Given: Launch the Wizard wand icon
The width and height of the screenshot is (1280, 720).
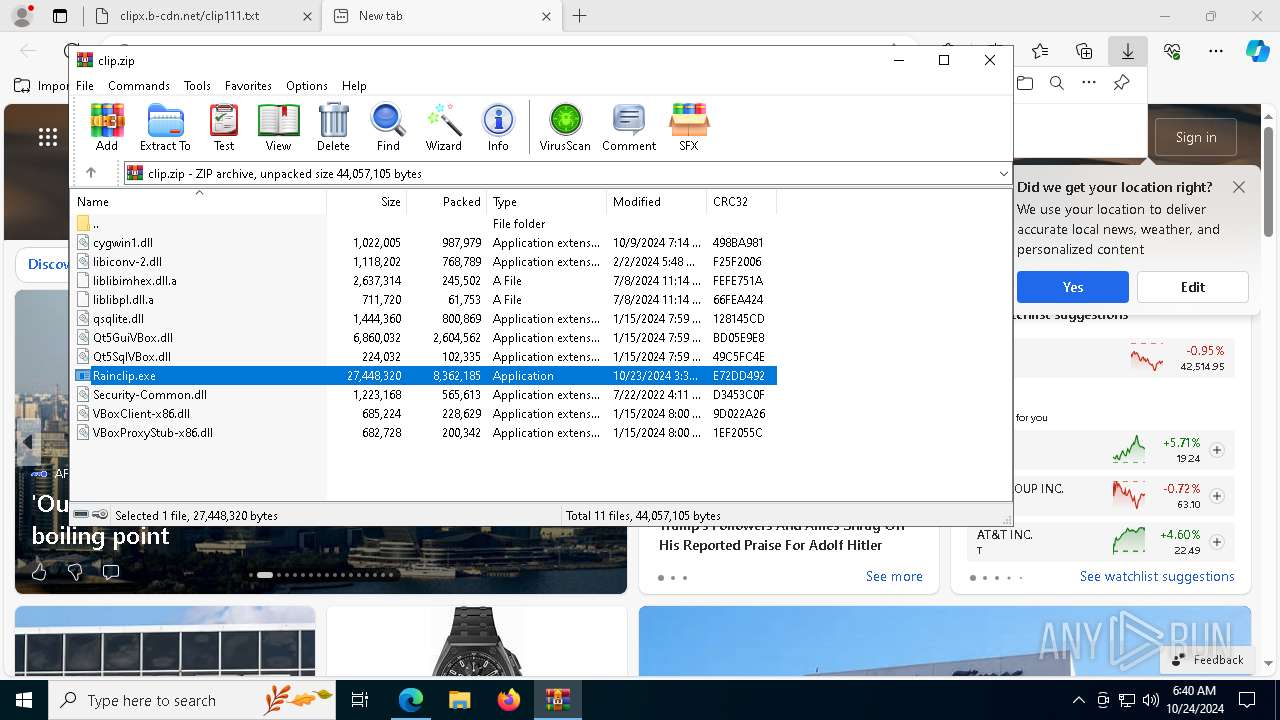Looking at the screenshot, I should pyautogui.click(x=443, y=127).
